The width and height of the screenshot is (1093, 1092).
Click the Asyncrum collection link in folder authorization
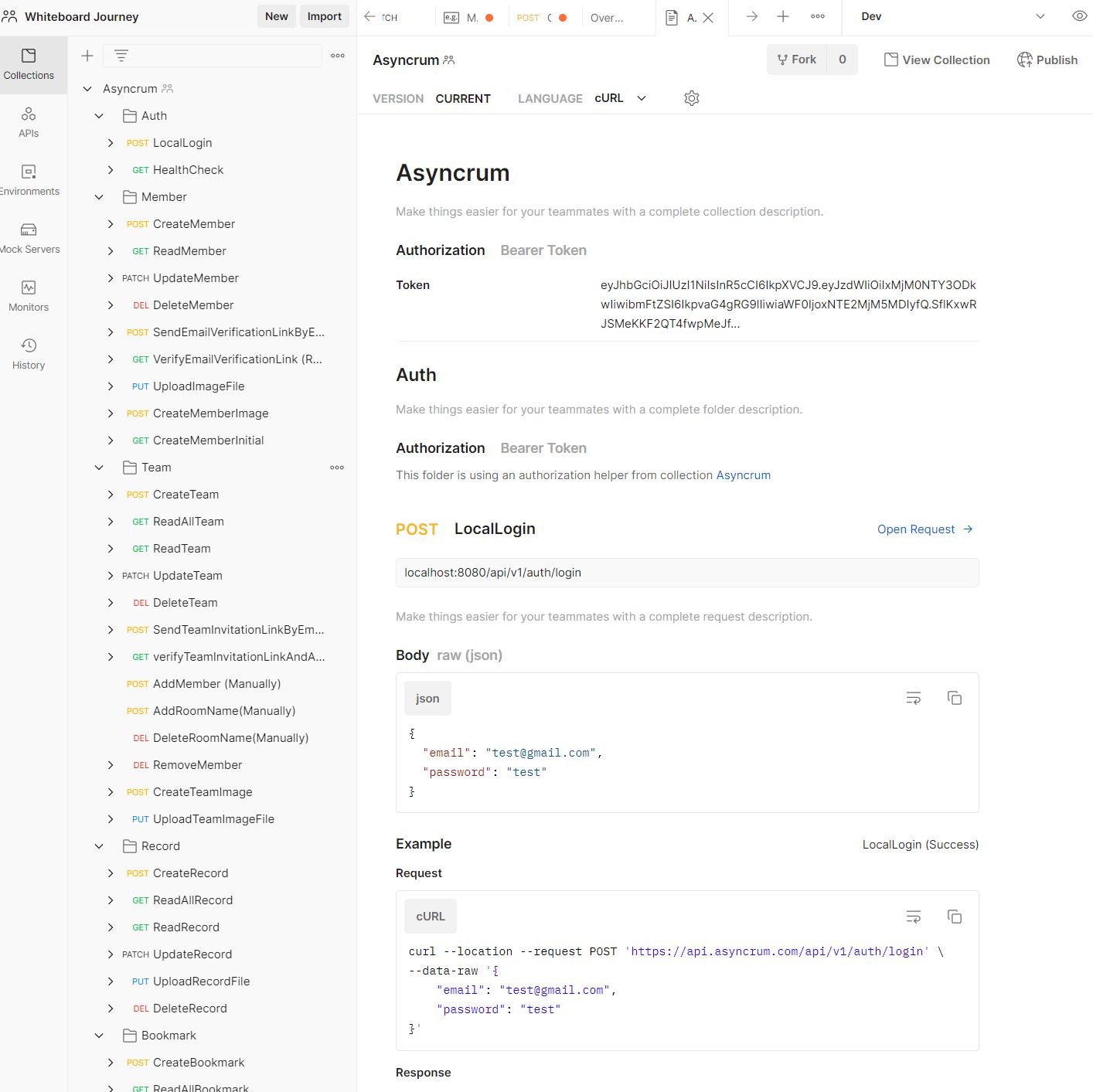click(743, 475)
